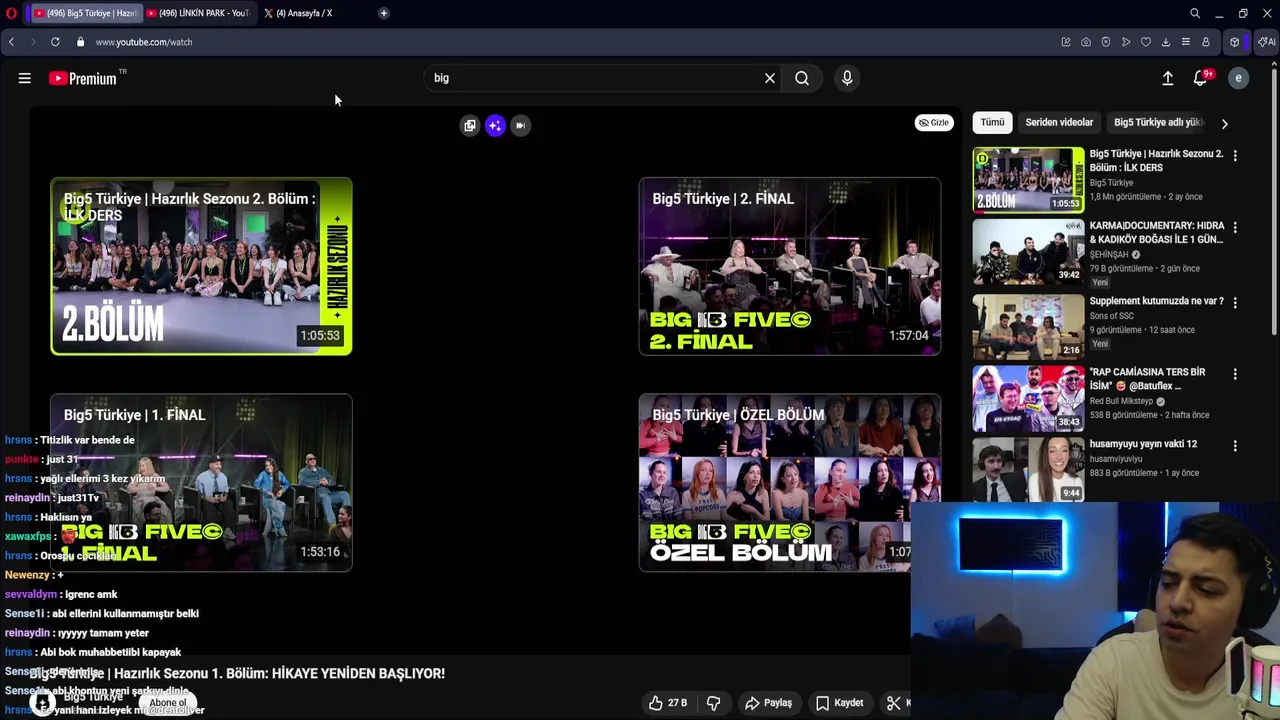Go to YouTube Premium home logo
Screen dimensions: 1280x720
(82, 78)
